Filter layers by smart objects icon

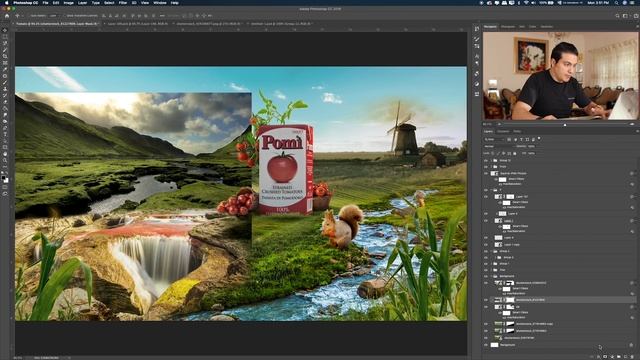533,140
